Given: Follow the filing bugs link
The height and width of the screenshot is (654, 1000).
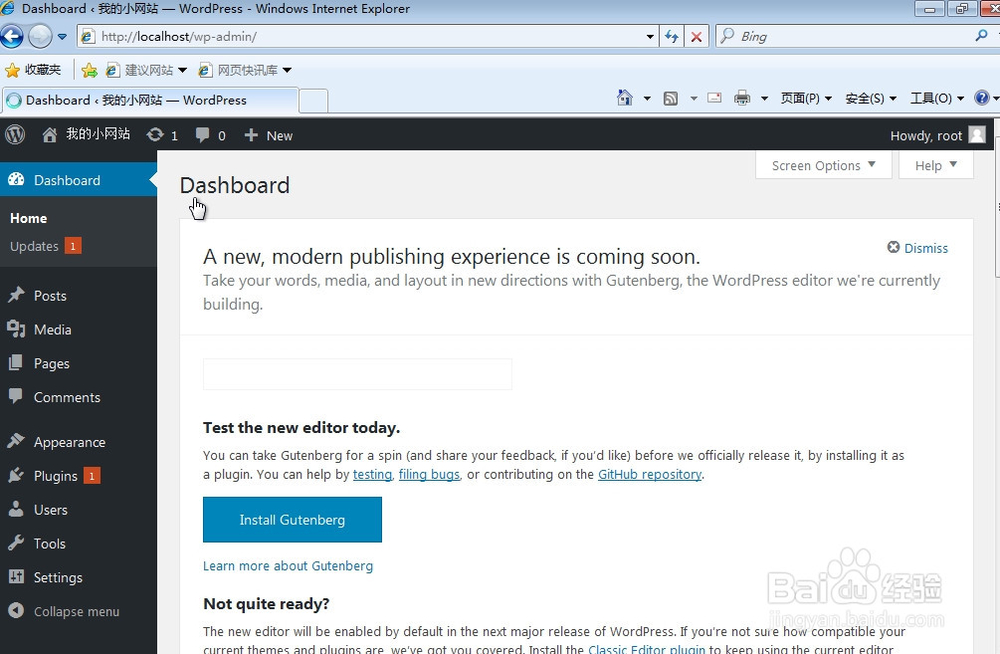Looking at the screenshot, I should tap(429, 474).
